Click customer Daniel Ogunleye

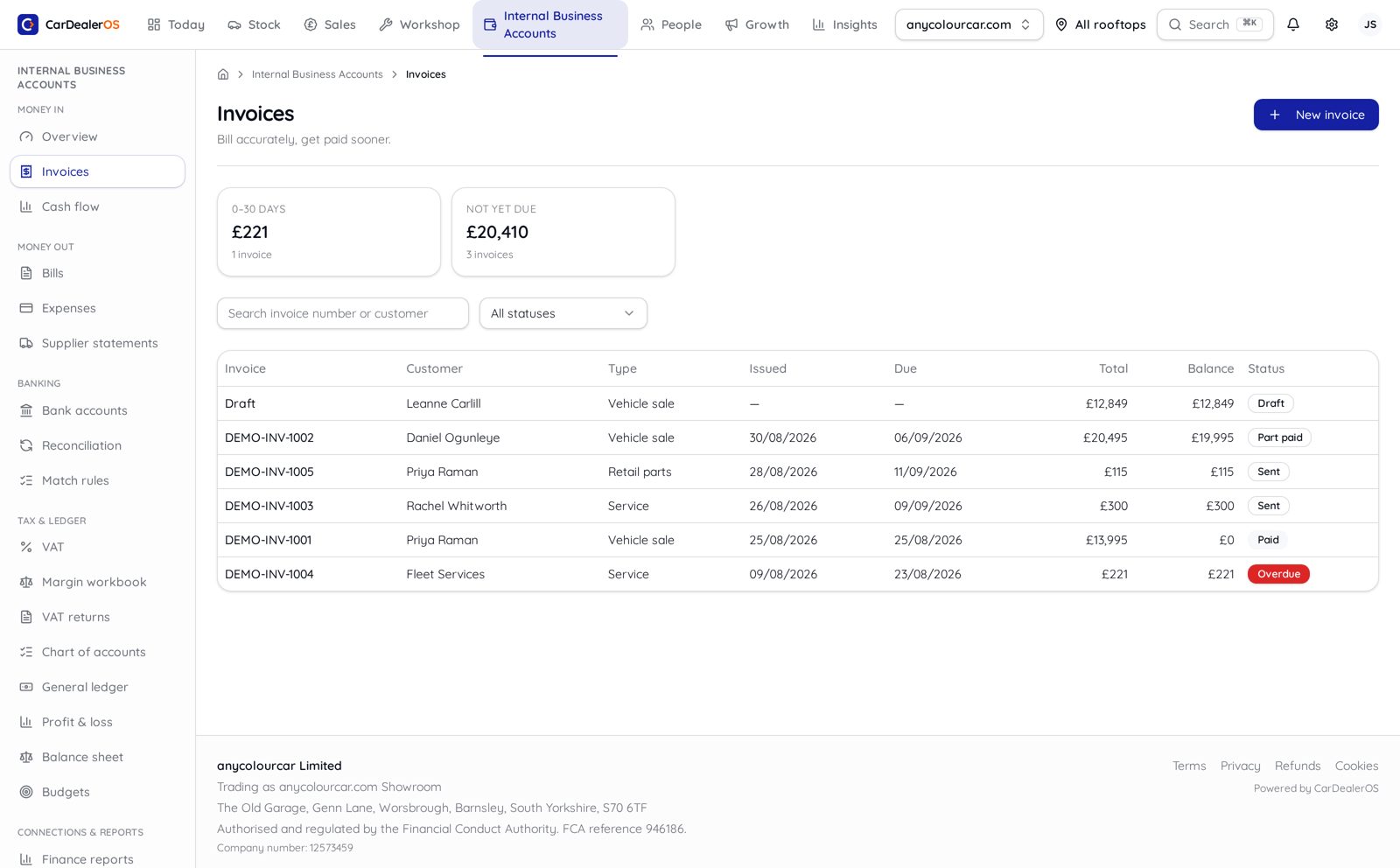pos(453,437)
